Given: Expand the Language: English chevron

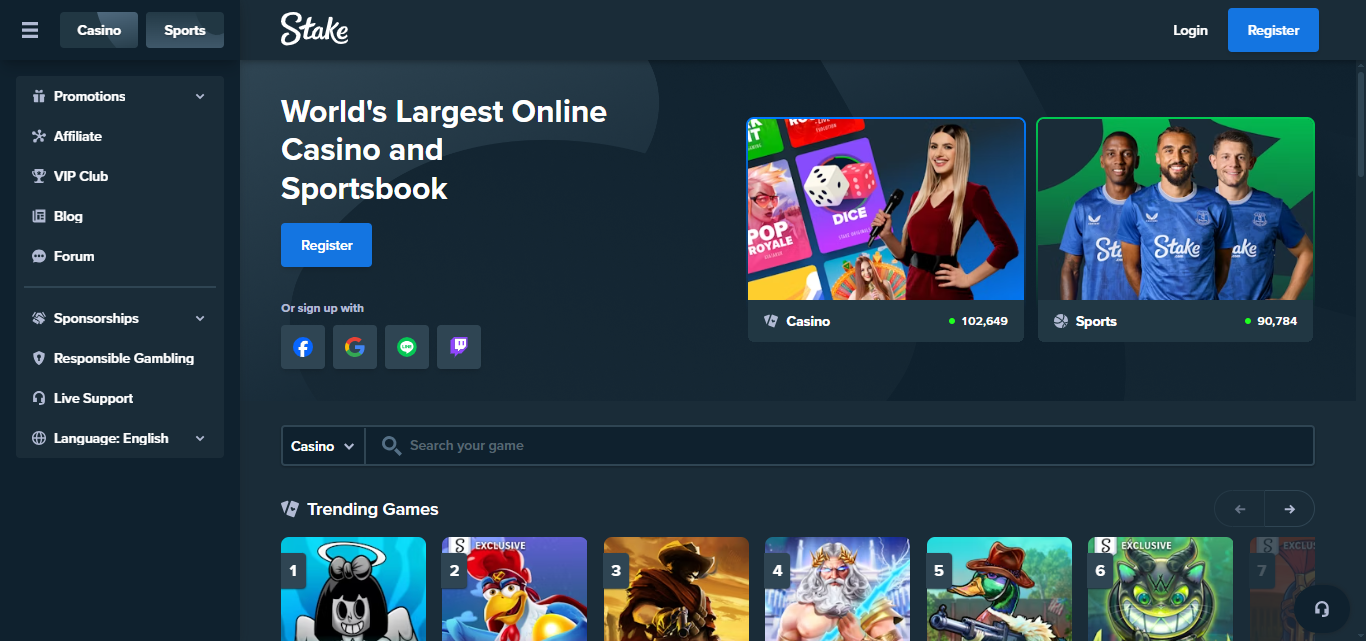Looking at the screenshot, I should coord(200,438).
